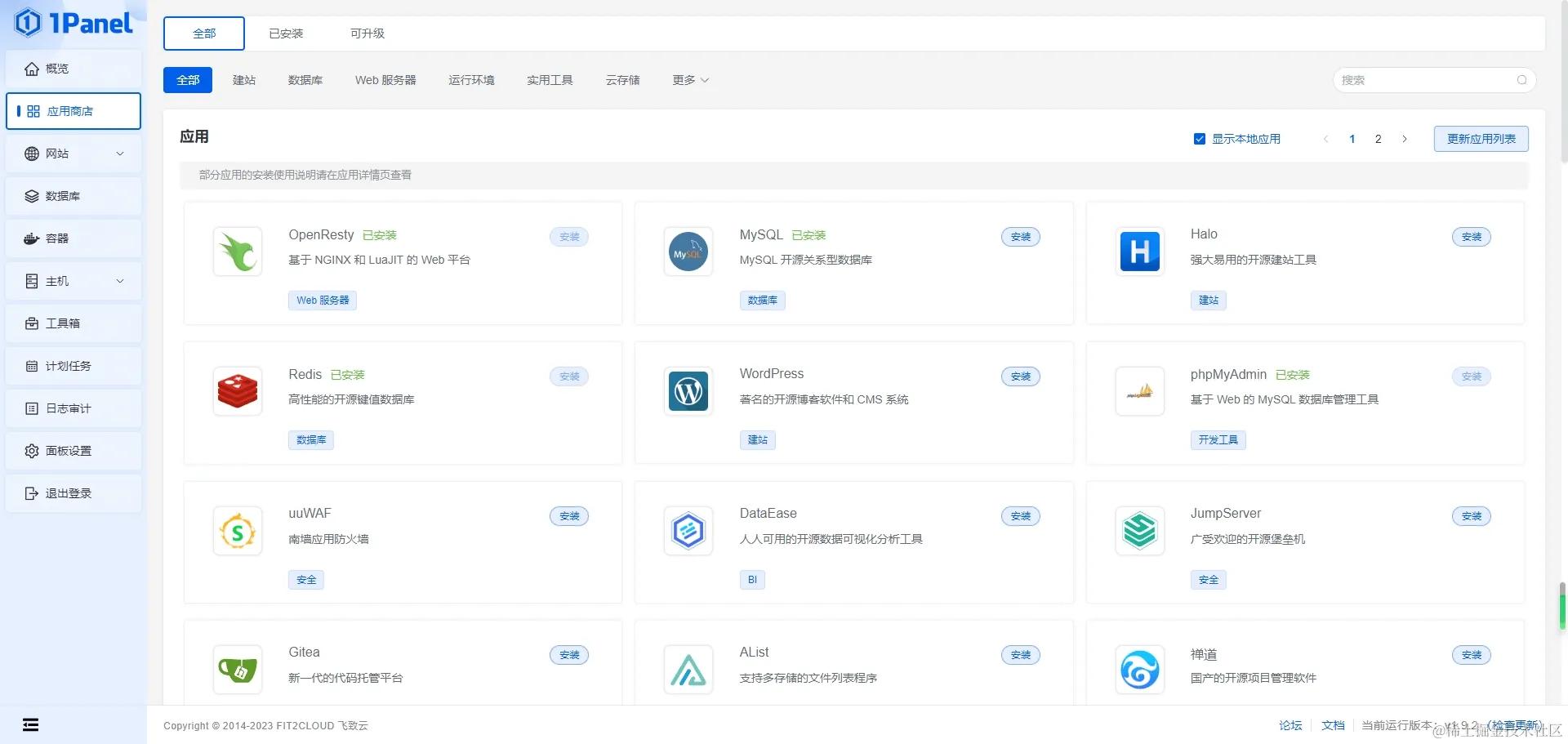Filter apps by 建站 category

coord(244,80)
